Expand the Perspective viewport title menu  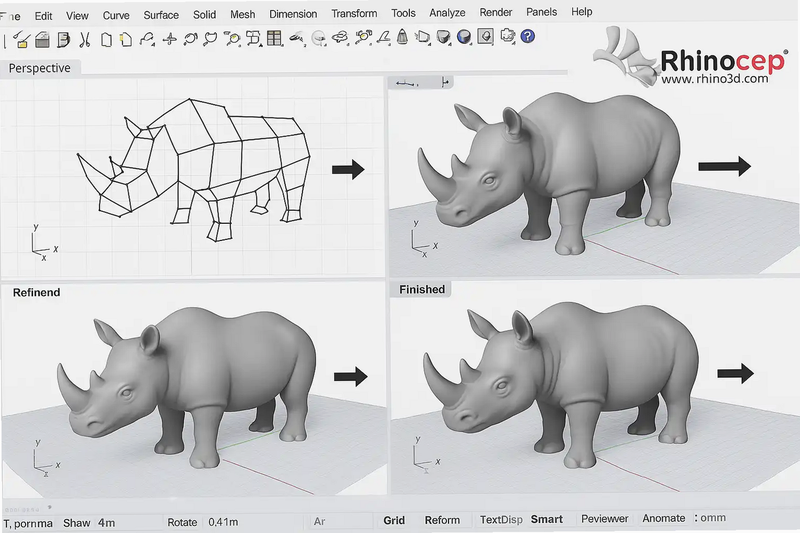tap(40, 68)
